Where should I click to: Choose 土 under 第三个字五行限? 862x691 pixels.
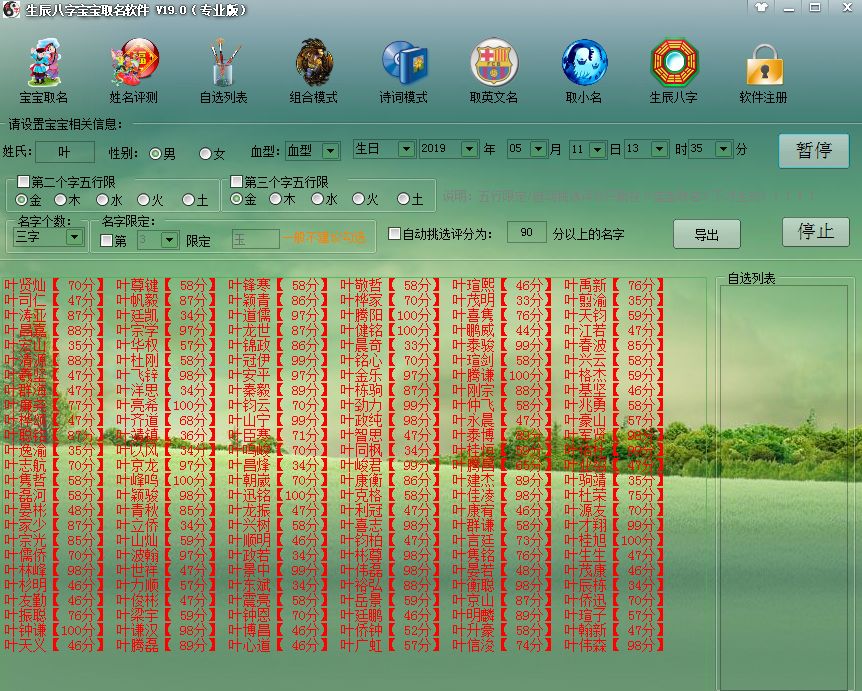pyautogui.click(x=403, y=199)
